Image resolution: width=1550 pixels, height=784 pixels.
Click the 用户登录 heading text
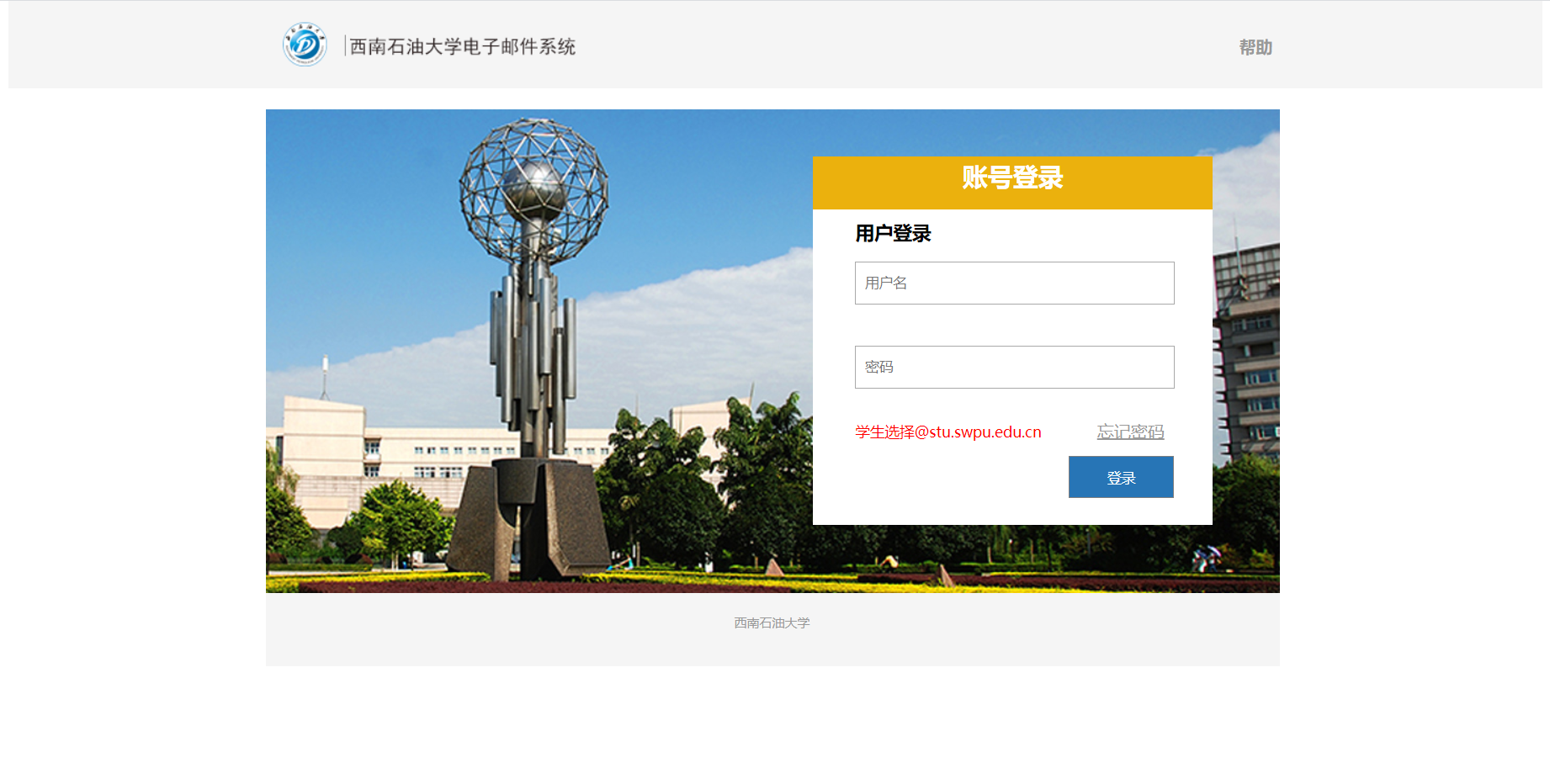(893, 233)
